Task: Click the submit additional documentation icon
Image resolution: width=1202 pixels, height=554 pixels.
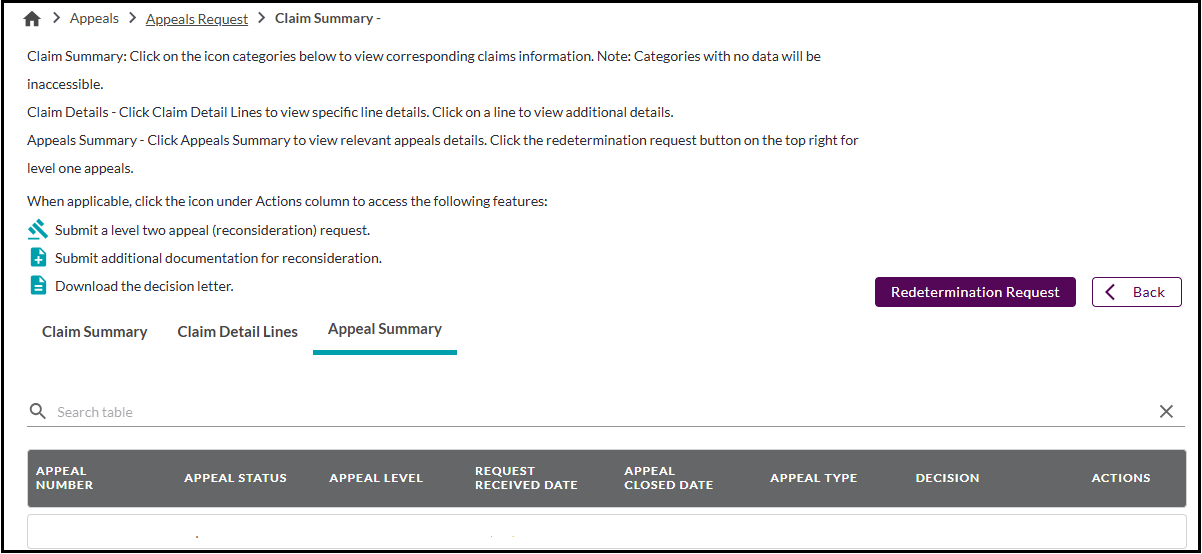Action: [38, 258]
